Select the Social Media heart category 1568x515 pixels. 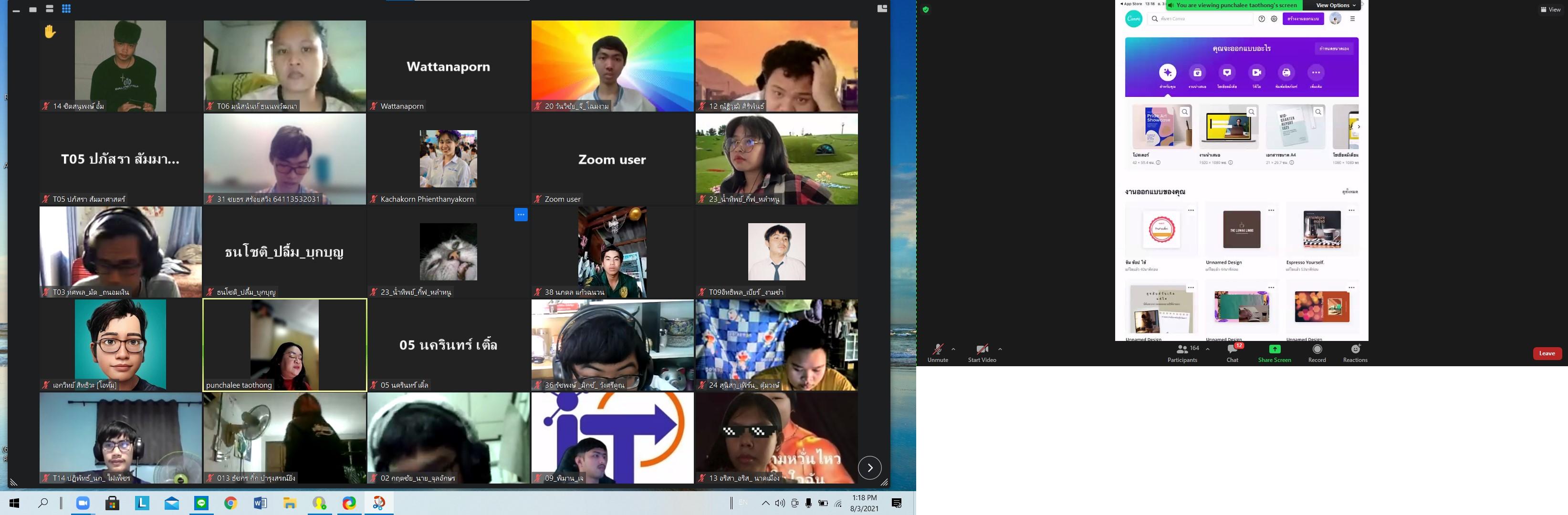click(x=1227, y=72)
